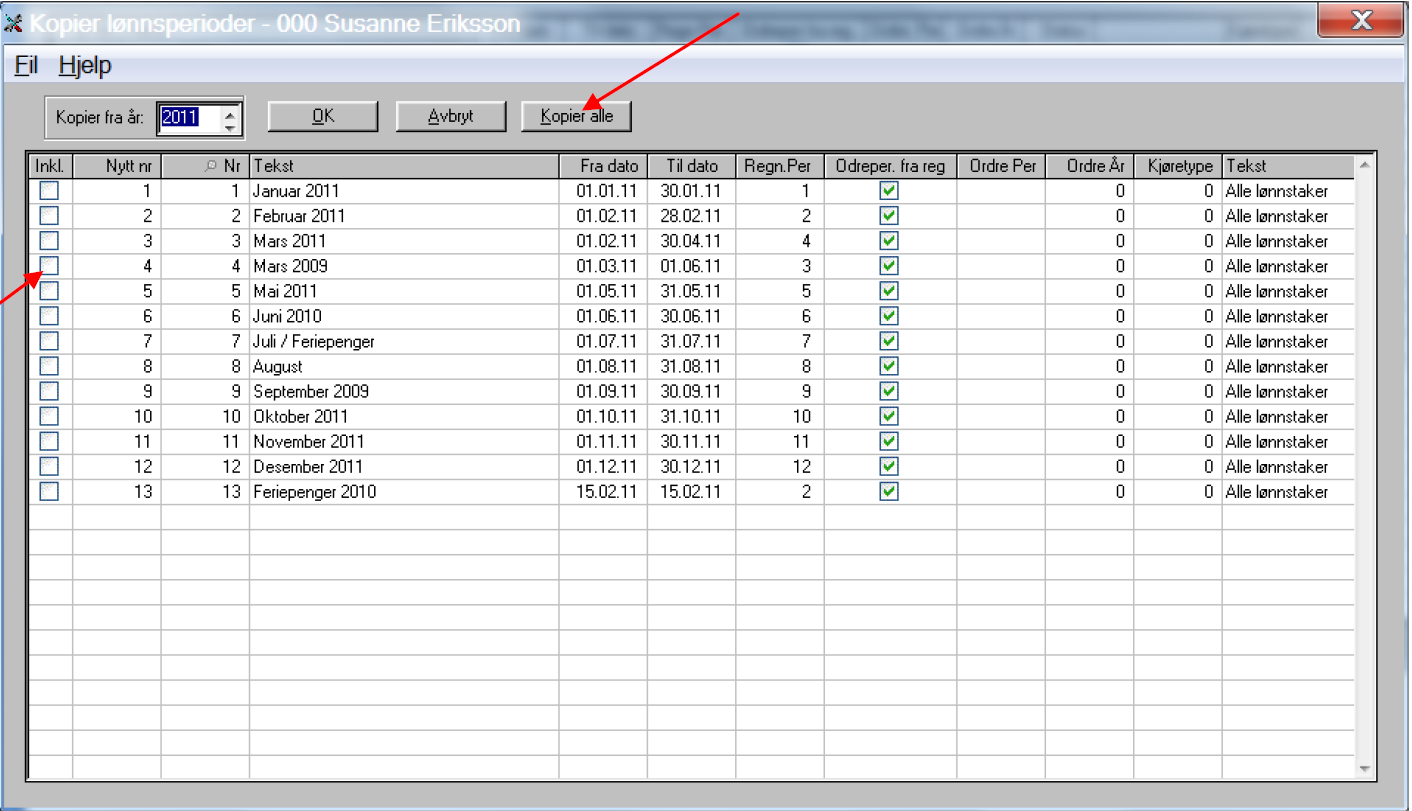The image size is (1412, 811).
Task: Select the 'November 2011' text cell
Action: (404, 441)
